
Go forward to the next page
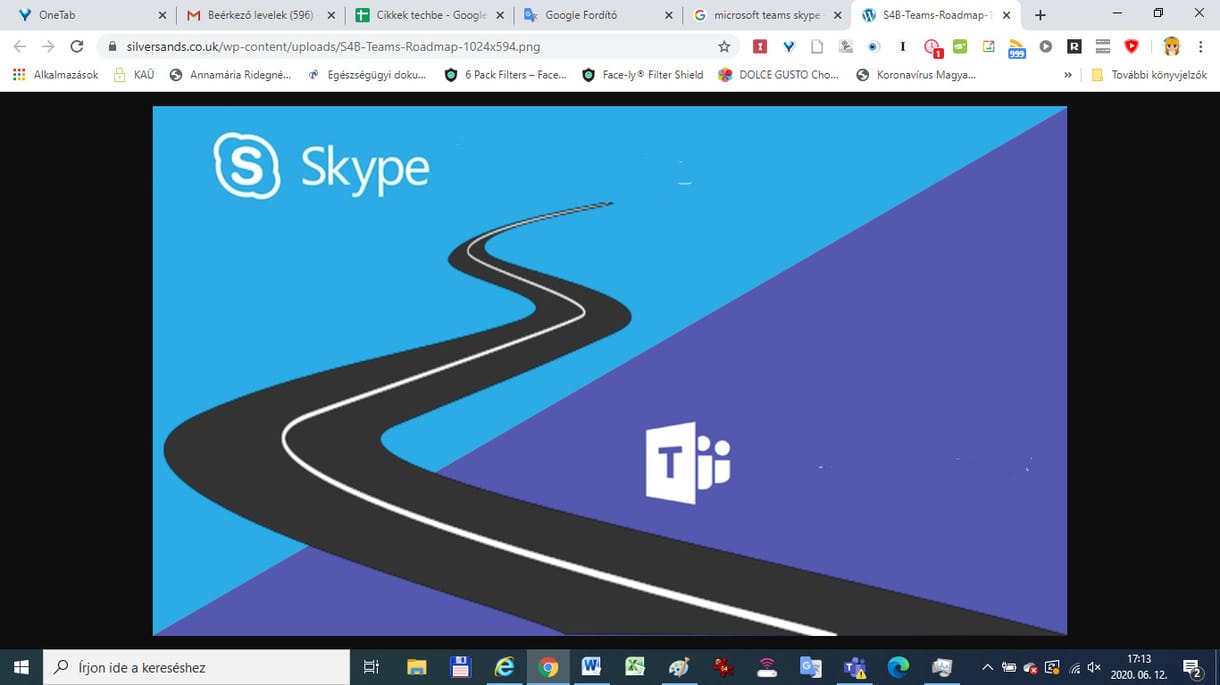(48, 46)
